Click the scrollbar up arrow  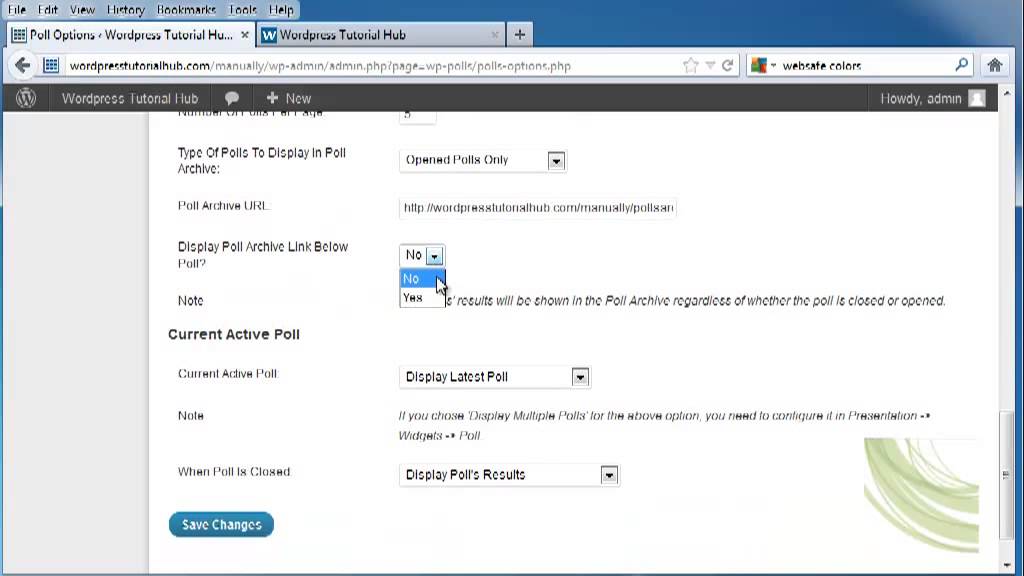[1006, 94]
